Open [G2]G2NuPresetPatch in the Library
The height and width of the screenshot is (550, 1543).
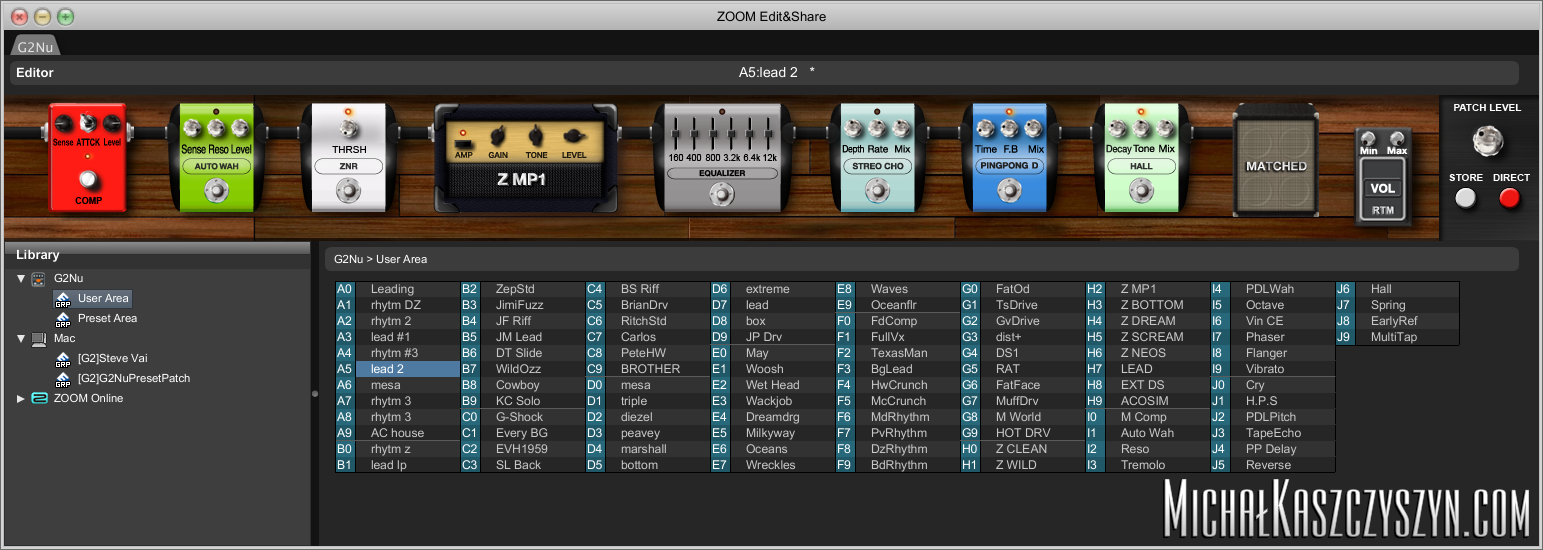click(x=133, y=378)
